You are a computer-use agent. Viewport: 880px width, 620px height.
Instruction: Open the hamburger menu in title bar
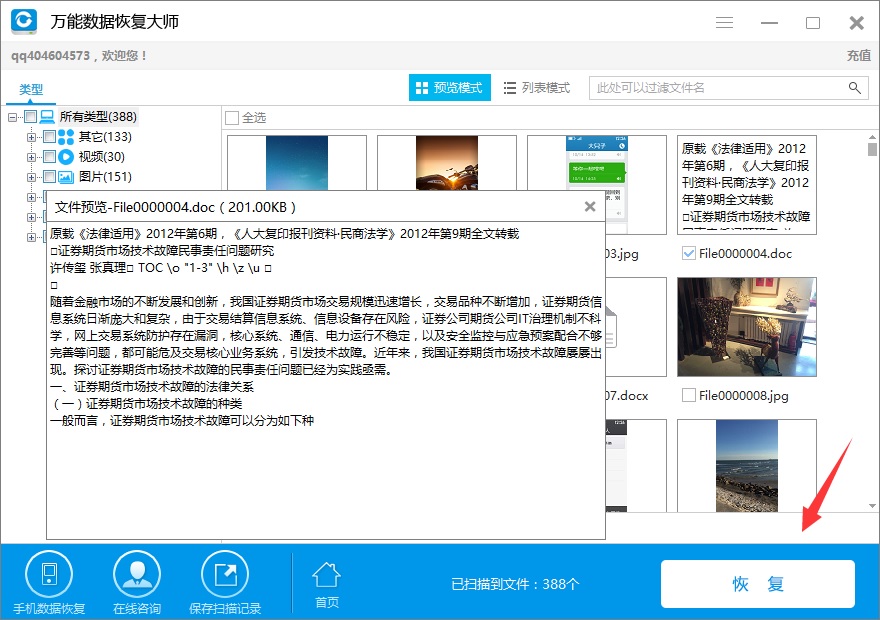(724, 22)
